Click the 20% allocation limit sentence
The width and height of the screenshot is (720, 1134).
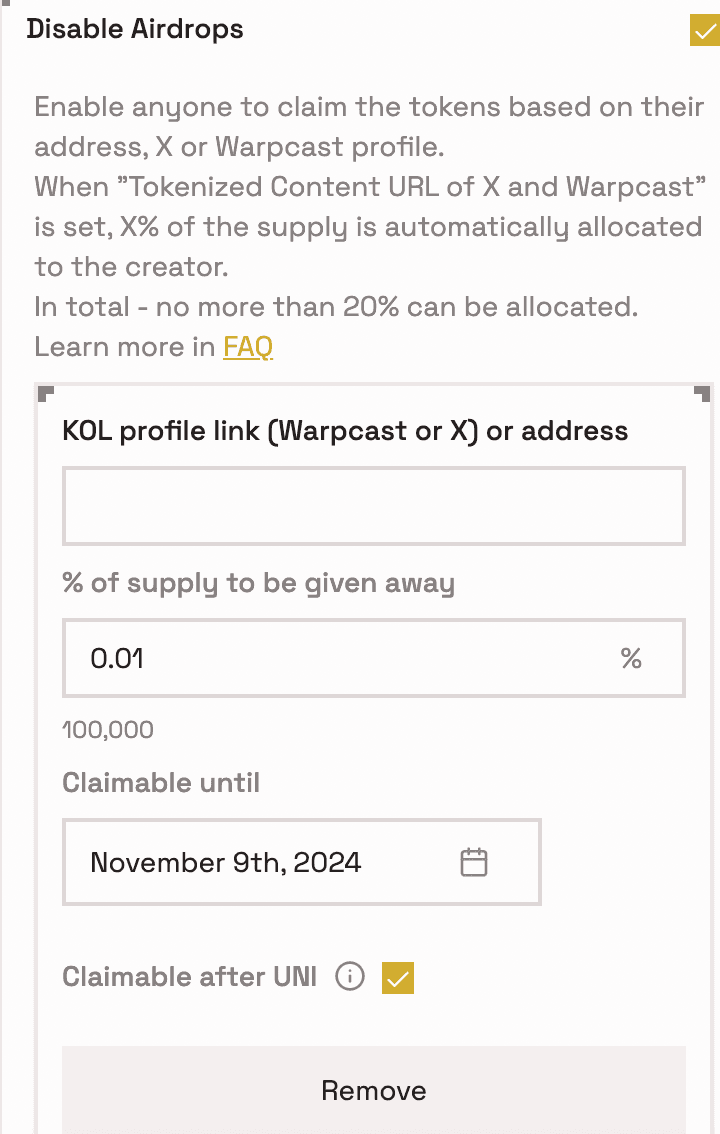(x=336, y=307)
